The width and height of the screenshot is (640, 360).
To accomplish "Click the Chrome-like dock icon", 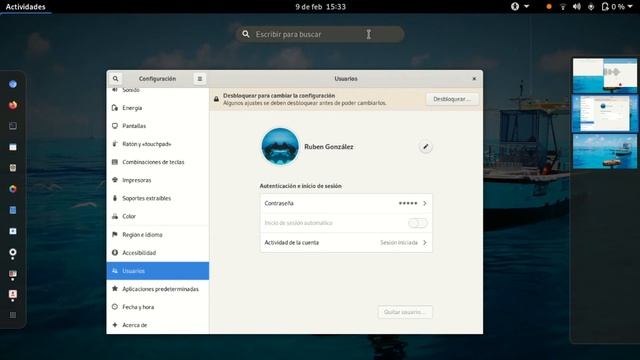I will point(13,189).
